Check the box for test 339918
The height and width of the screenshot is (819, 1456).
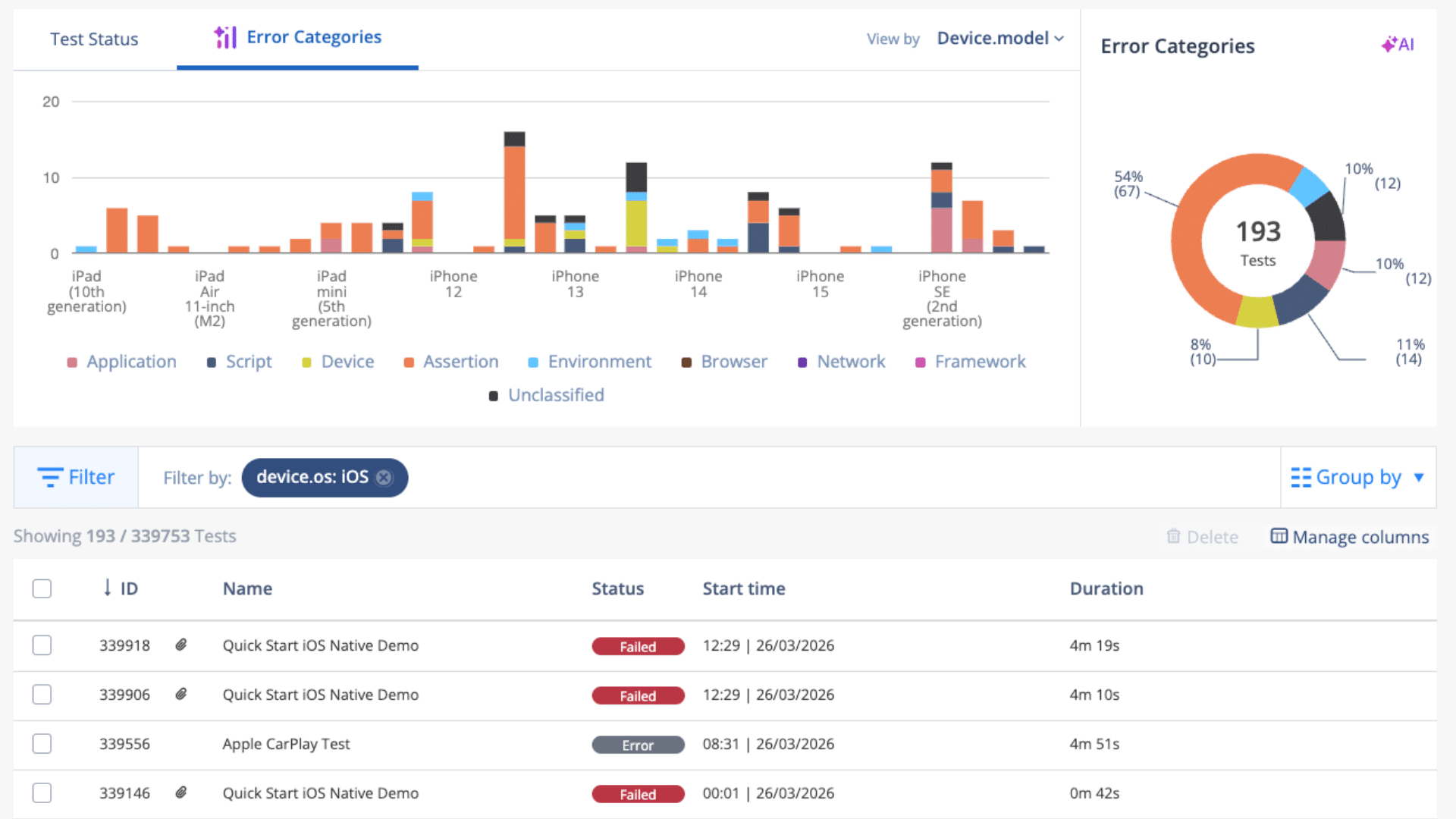pyautogui.click(x=42, y=645)
